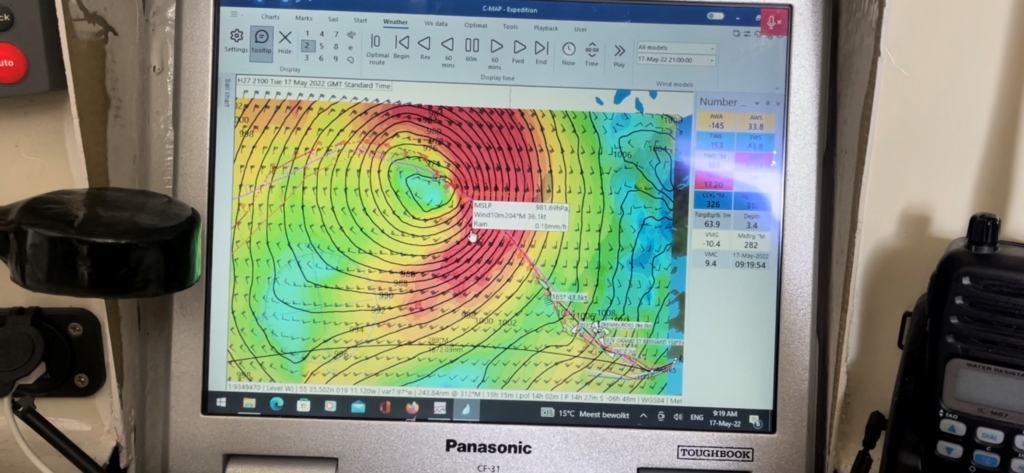
Task: Open the Tools ribbon tab
Action: tap(511, 27)
